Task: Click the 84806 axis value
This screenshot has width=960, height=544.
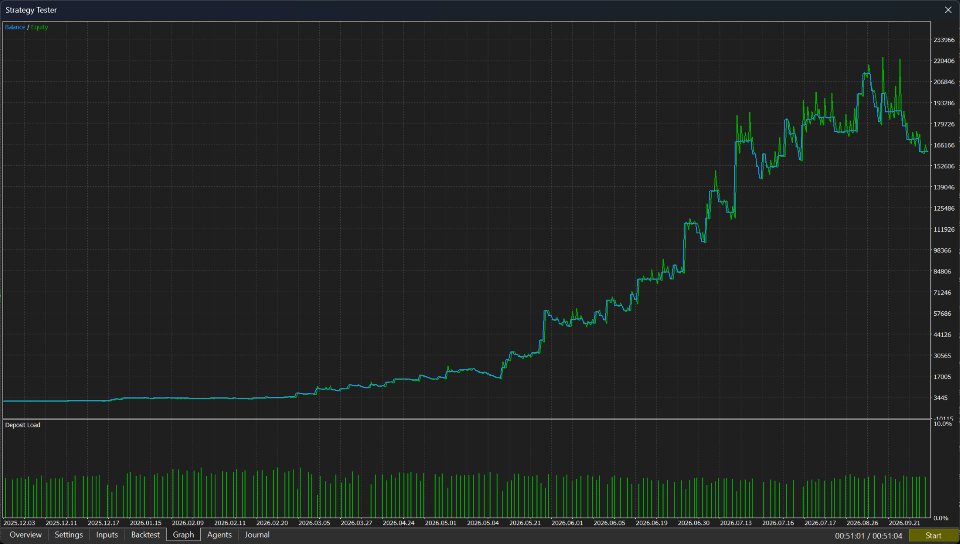Action: pyautogui.click(x=943, y=272)
